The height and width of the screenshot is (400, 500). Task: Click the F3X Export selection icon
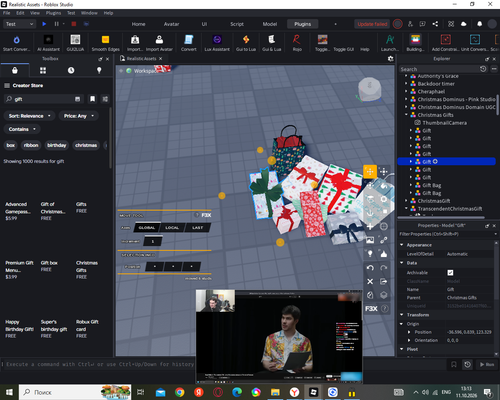point(384,281)
